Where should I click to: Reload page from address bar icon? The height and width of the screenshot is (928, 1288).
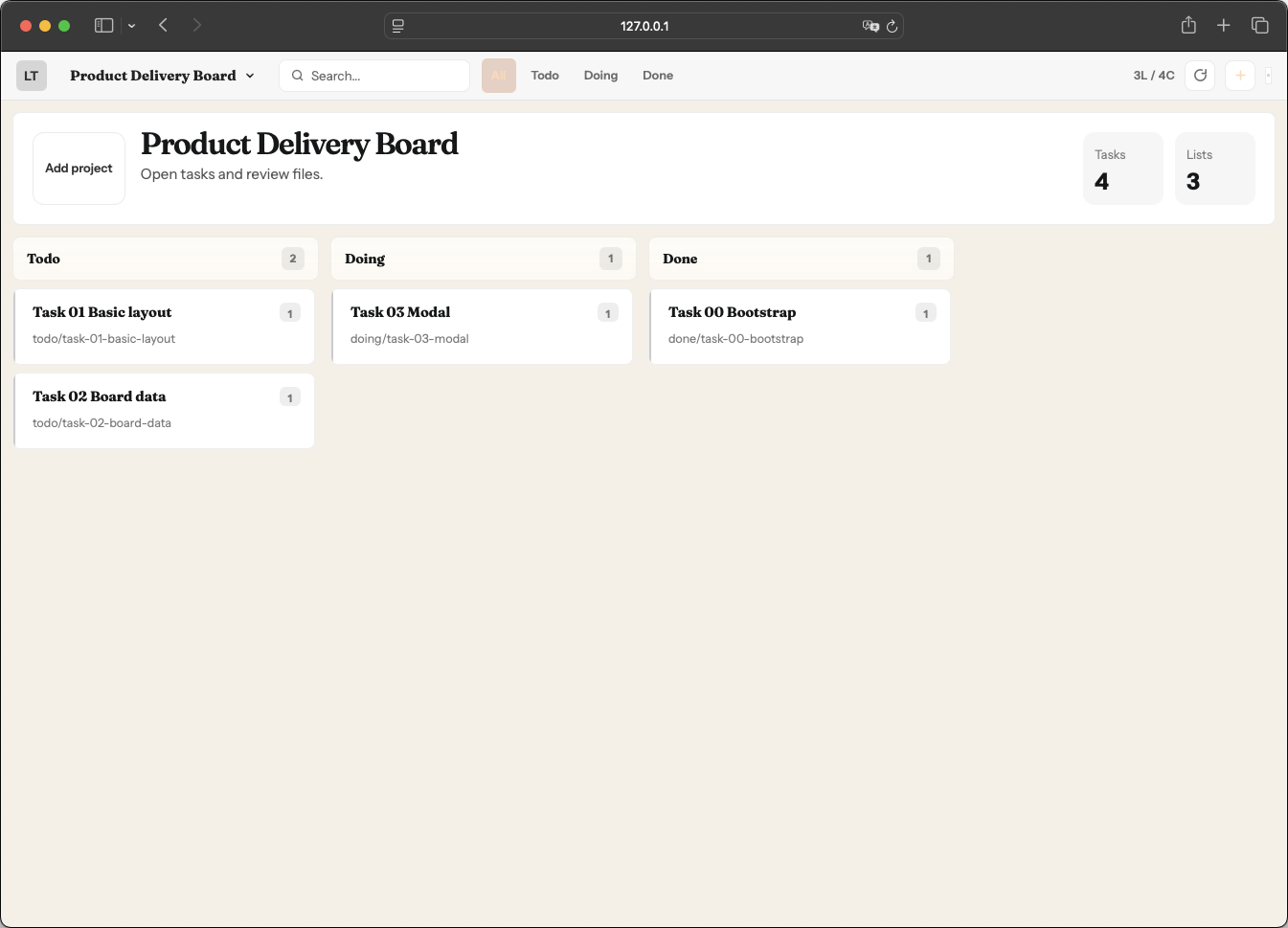pyautogui.click(x=892, y=26)
